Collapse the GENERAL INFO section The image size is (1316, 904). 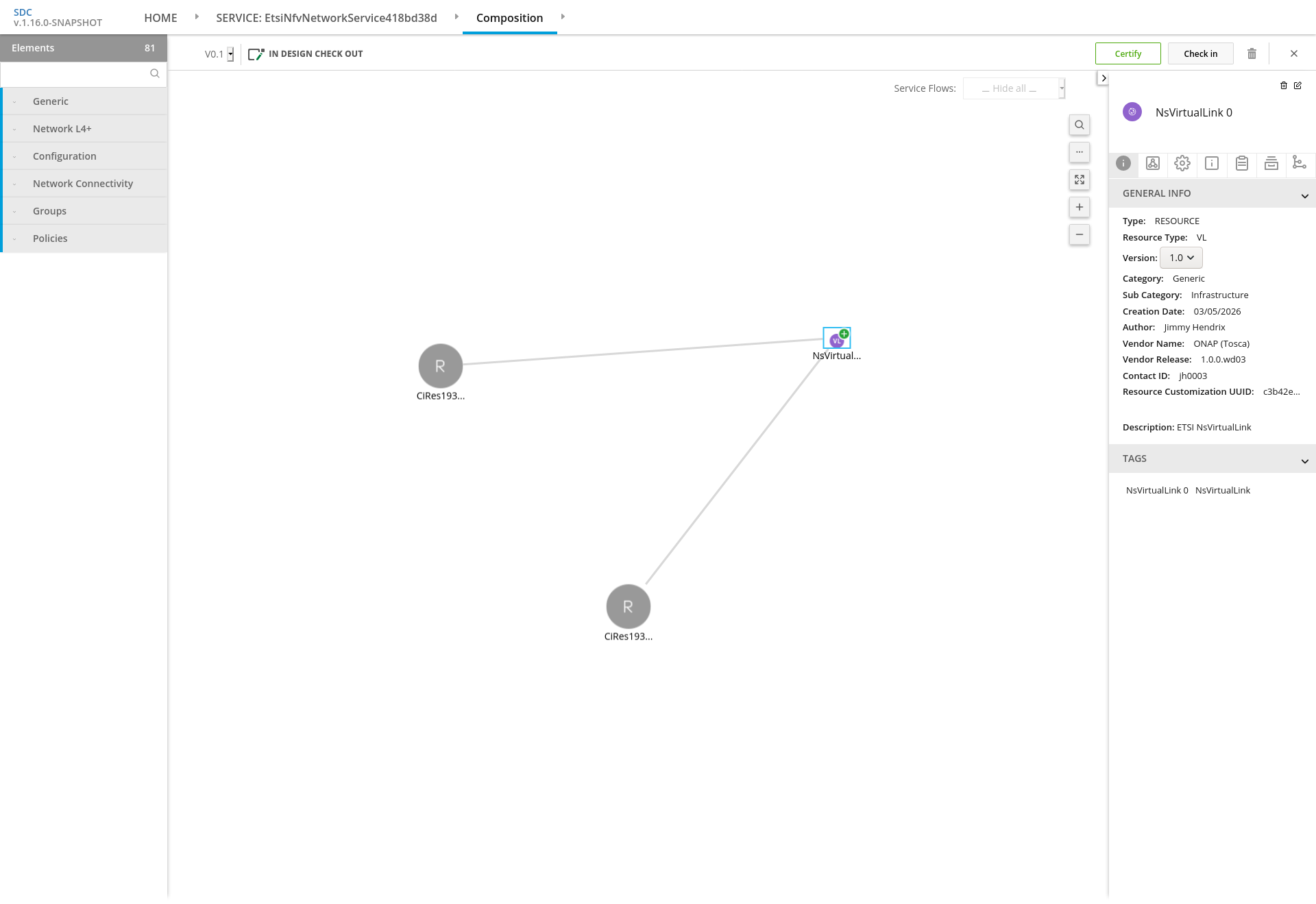pyautogui.click(x=1304, y=196)
